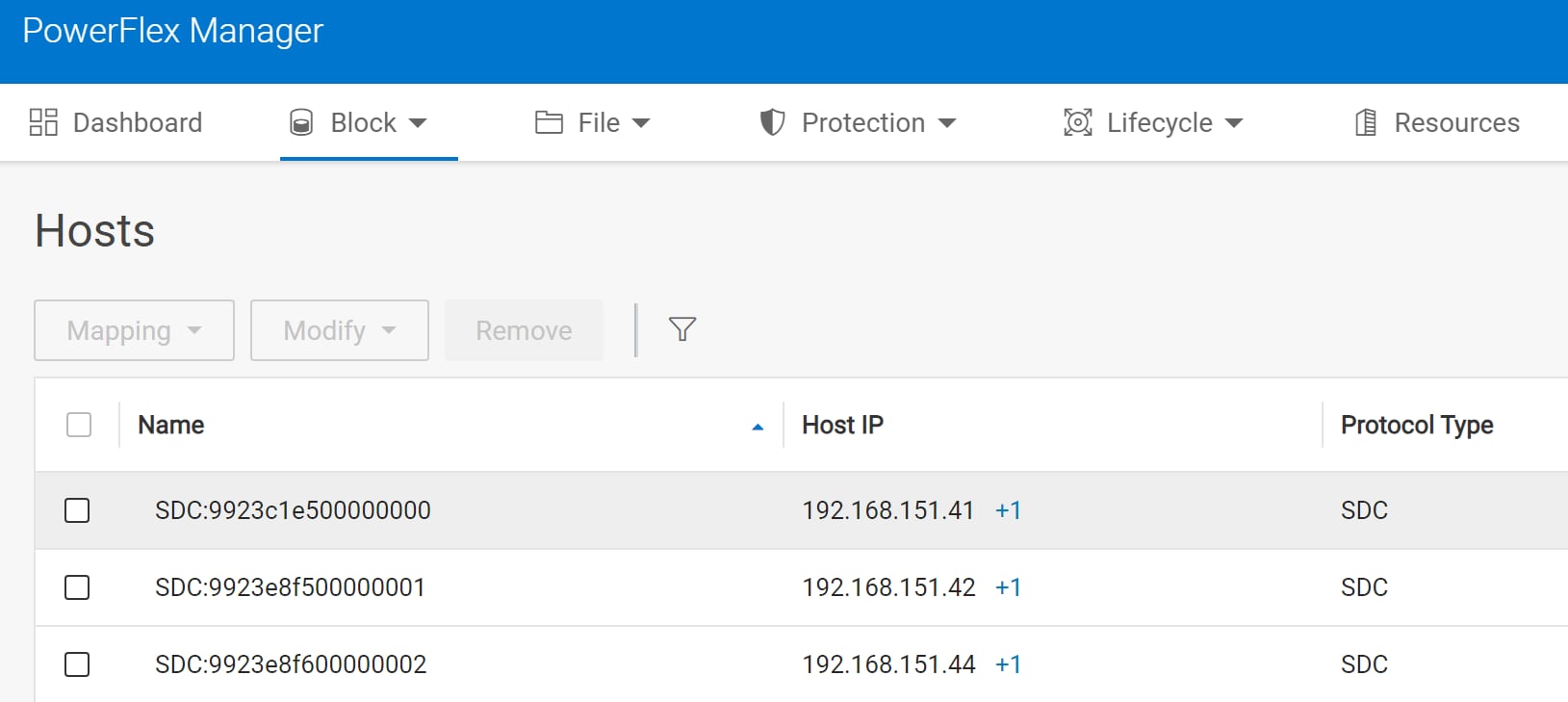Image resolution: width=1568 pixels, height=702 pixels.
Task: Click the +1 link beside 192.168.151.44
Action: click(x=1008, y=664)
